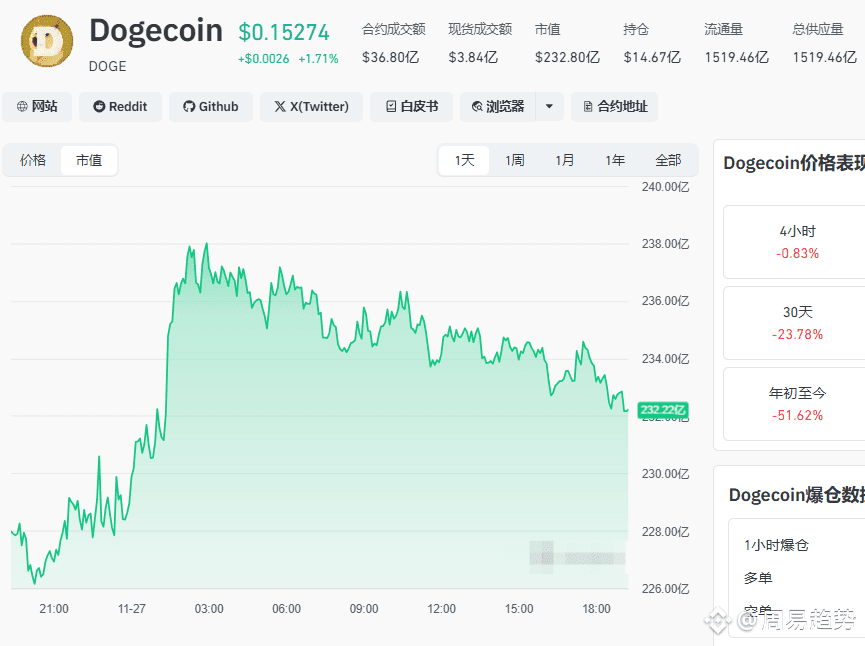Click the 232.22亿 current value marker
The image size is (865, 646).
tap(663, 409)
